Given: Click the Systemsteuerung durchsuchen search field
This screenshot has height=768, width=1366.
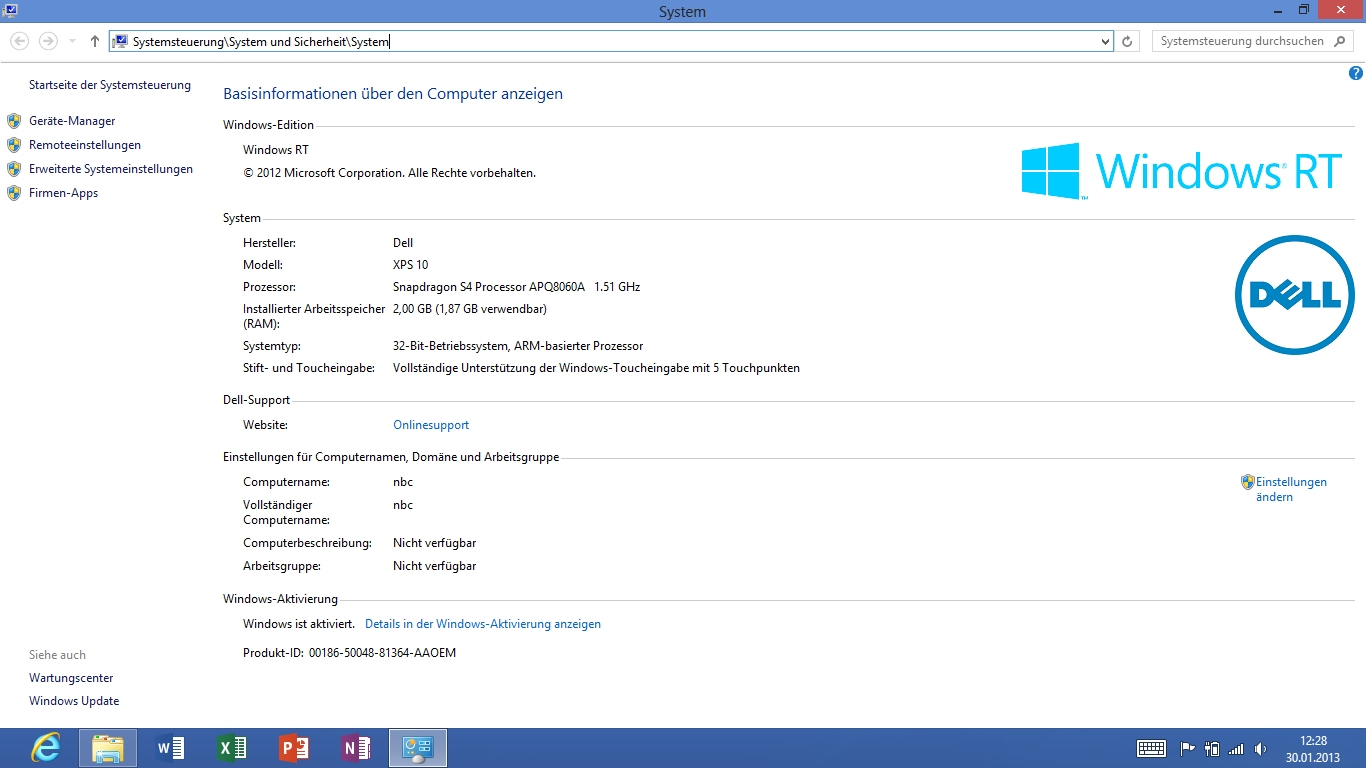Looking at the screenshot, I should [1242, 41].
